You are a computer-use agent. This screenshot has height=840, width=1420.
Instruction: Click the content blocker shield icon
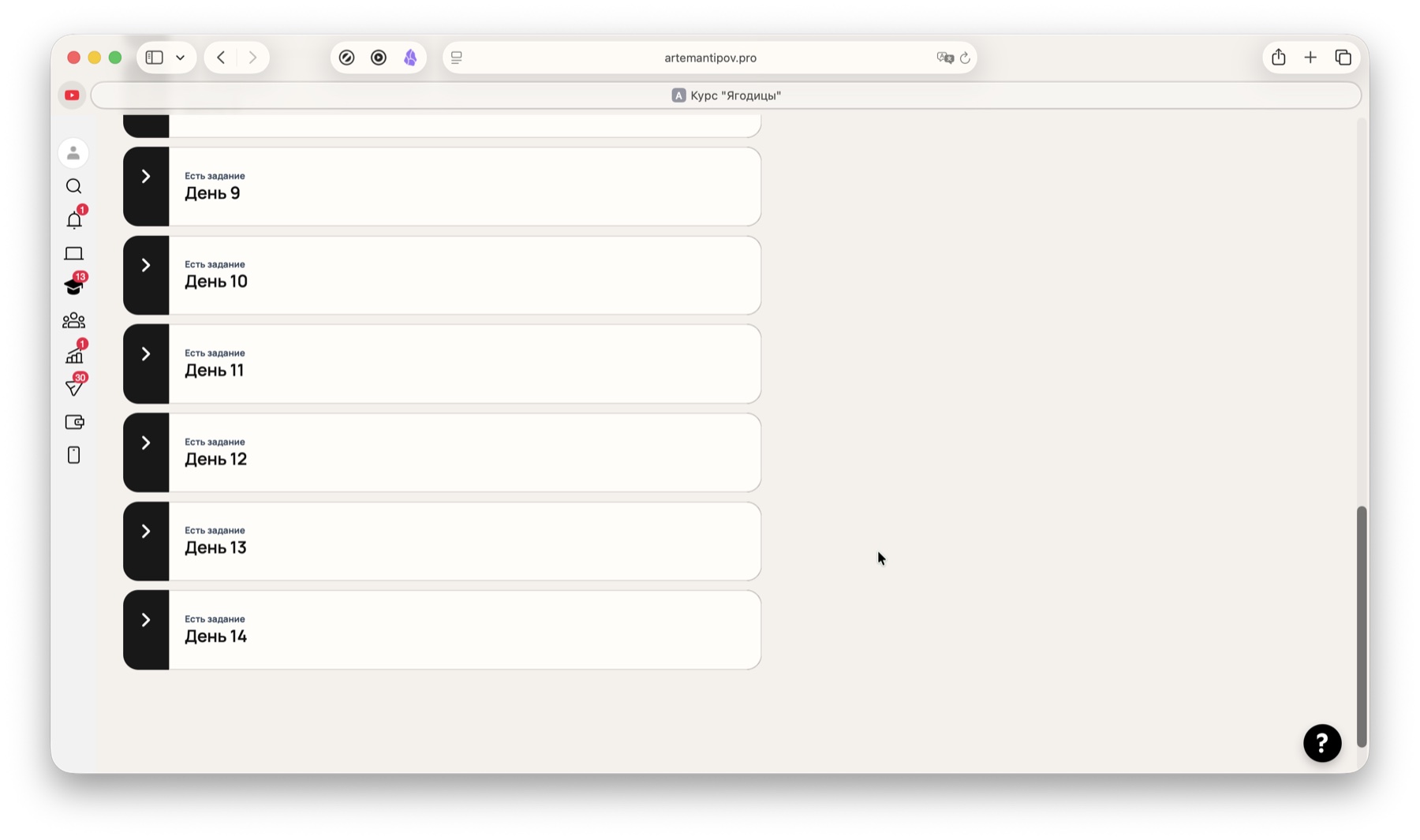pos(346,58)
